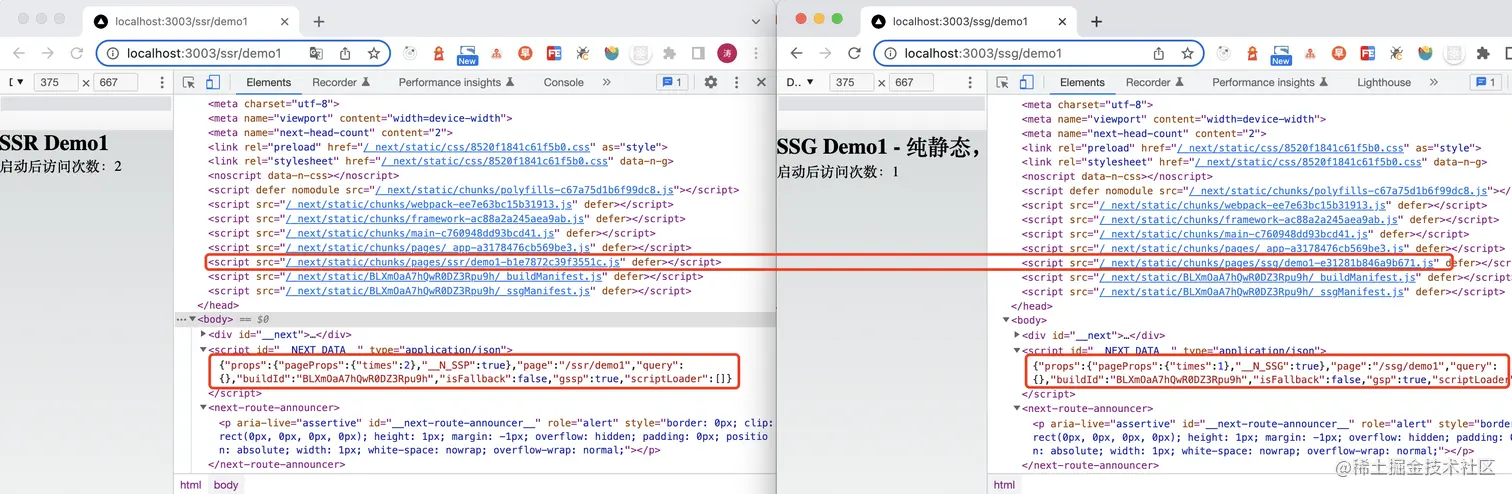Screen dimensions: 1512x494
Task: Focus the SSR address bar URL
Action: tap(204, 53)
